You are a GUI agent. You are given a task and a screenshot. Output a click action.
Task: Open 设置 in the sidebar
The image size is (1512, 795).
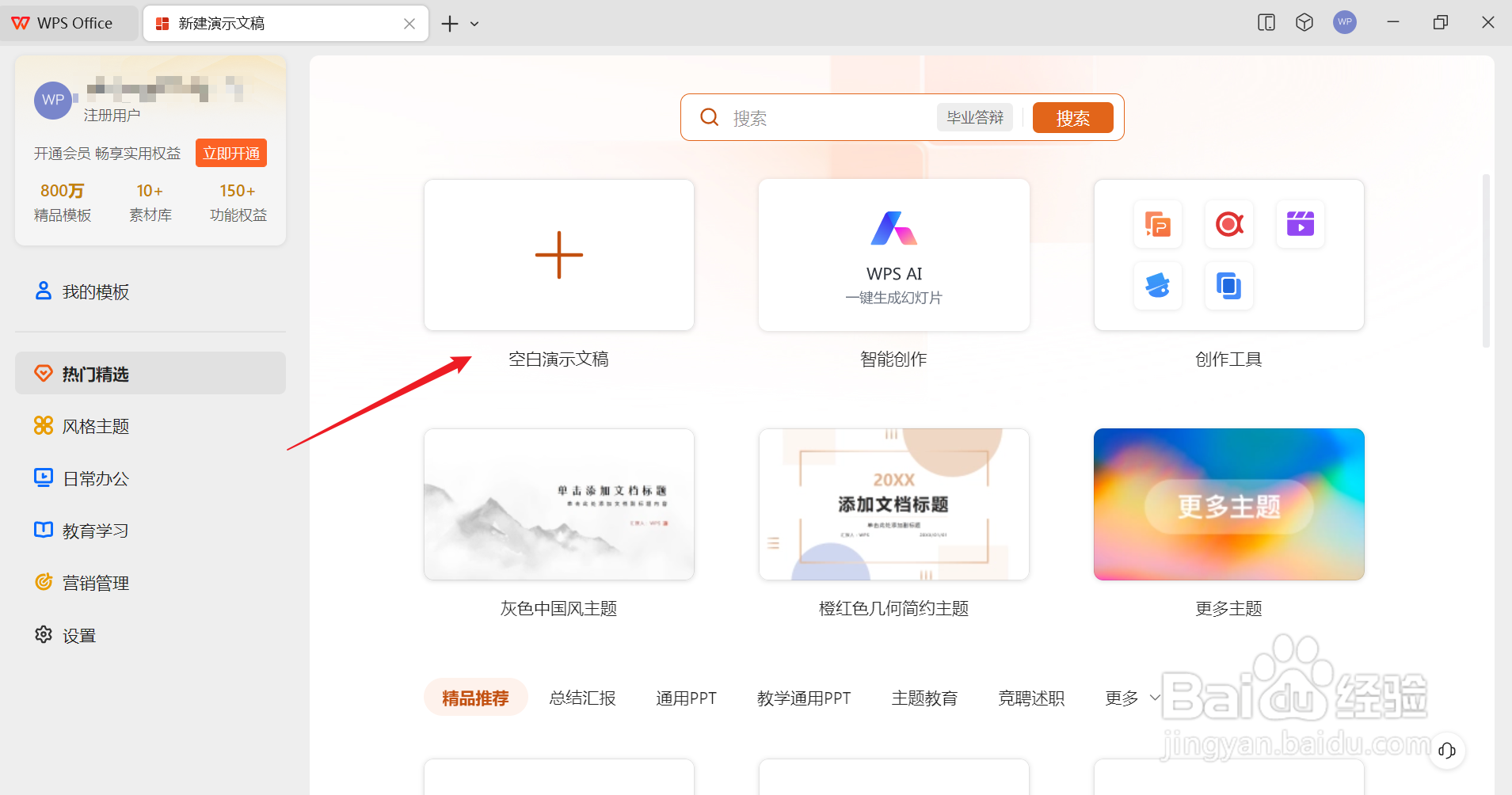(x=150, y=635)
